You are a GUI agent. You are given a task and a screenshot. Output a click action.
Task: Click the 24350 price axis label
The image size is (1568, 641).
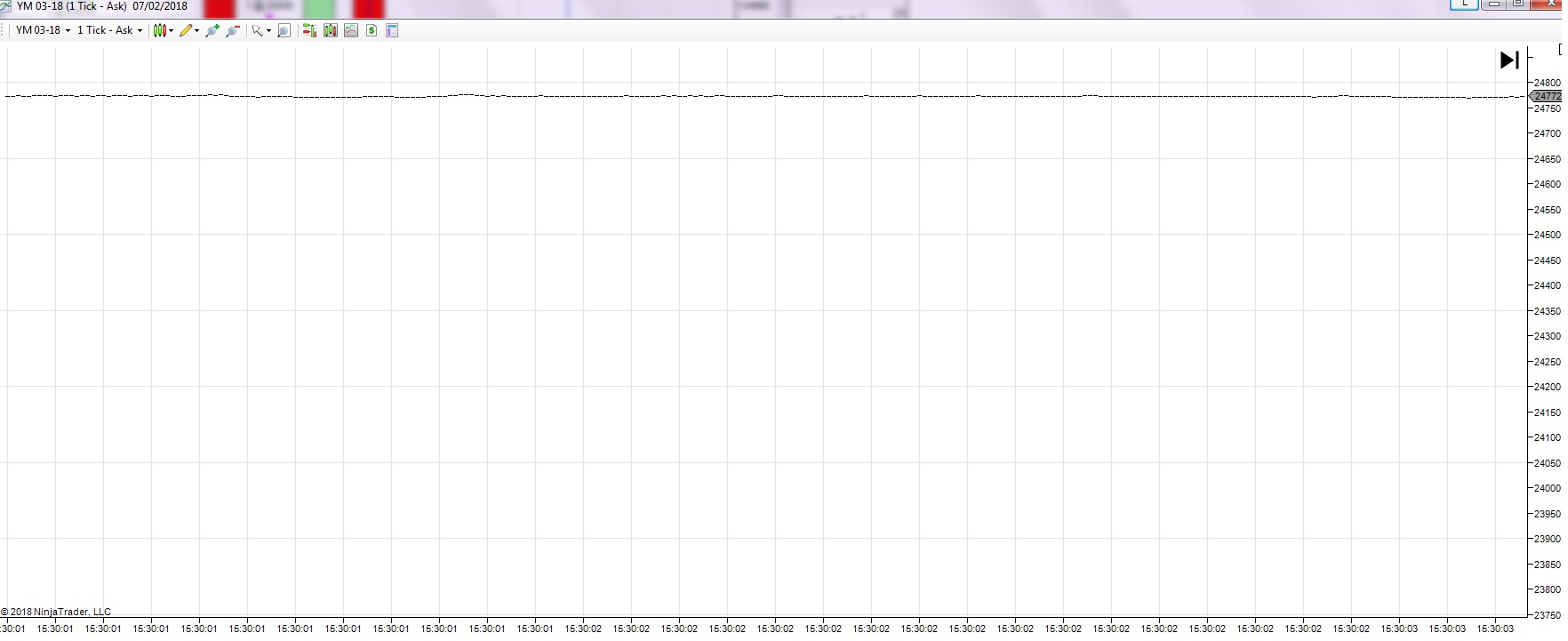1548,311
